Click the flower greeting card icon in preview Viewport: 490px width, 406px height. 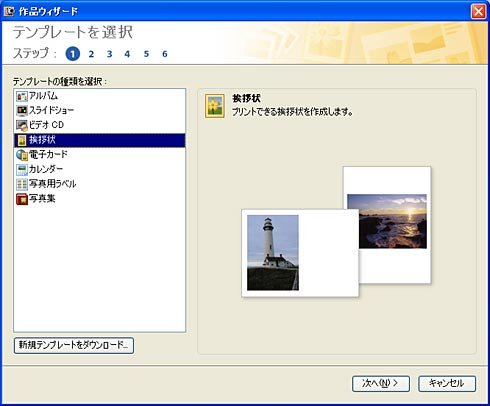(215, 106)
